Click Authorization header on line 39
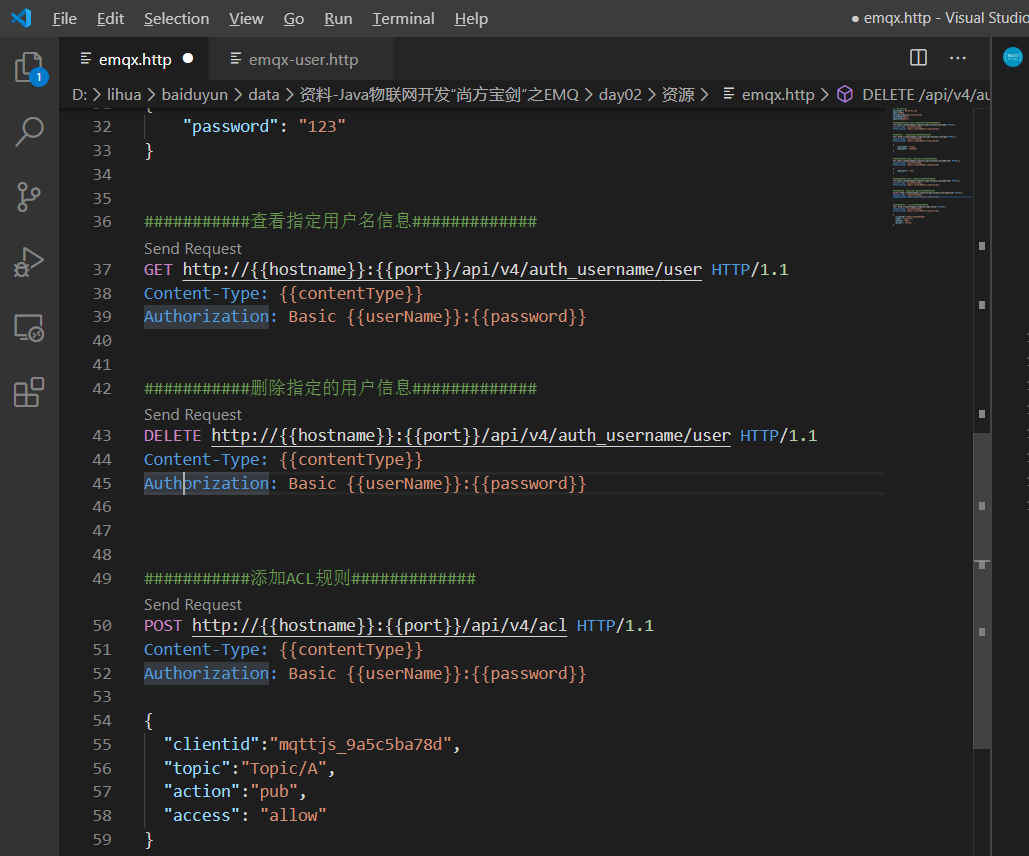1029x856 pixels. click(x=206, y=317)
